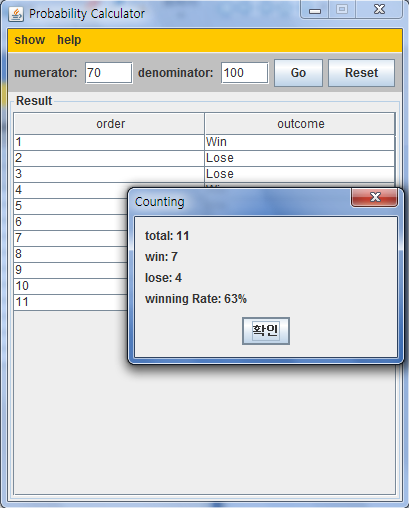The width and height of the screenshot is (409, 508).
Task: Open the help menu
Action: pos(69,40)
